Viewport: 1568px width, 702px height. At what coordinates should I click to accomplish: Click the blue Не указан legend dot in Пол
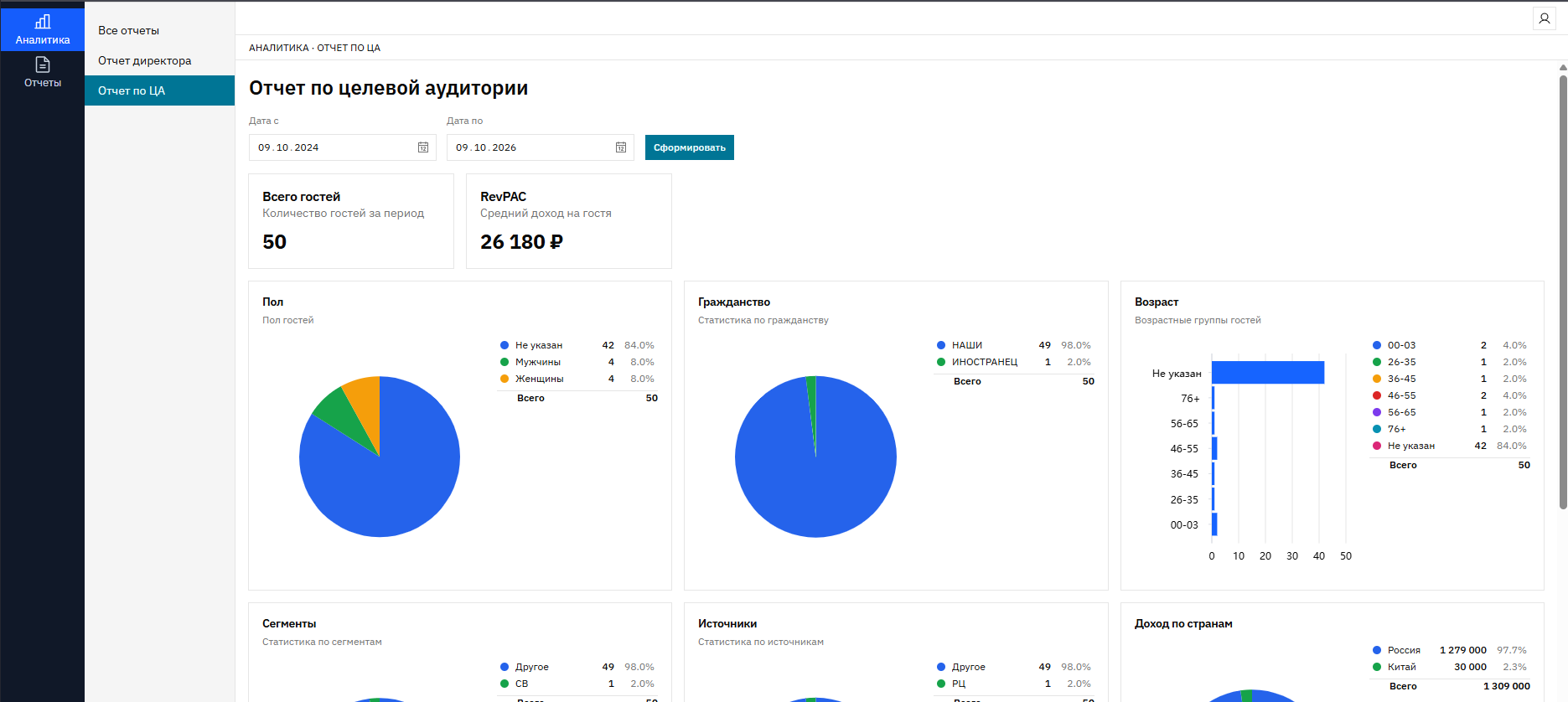[x=505, y=345]
